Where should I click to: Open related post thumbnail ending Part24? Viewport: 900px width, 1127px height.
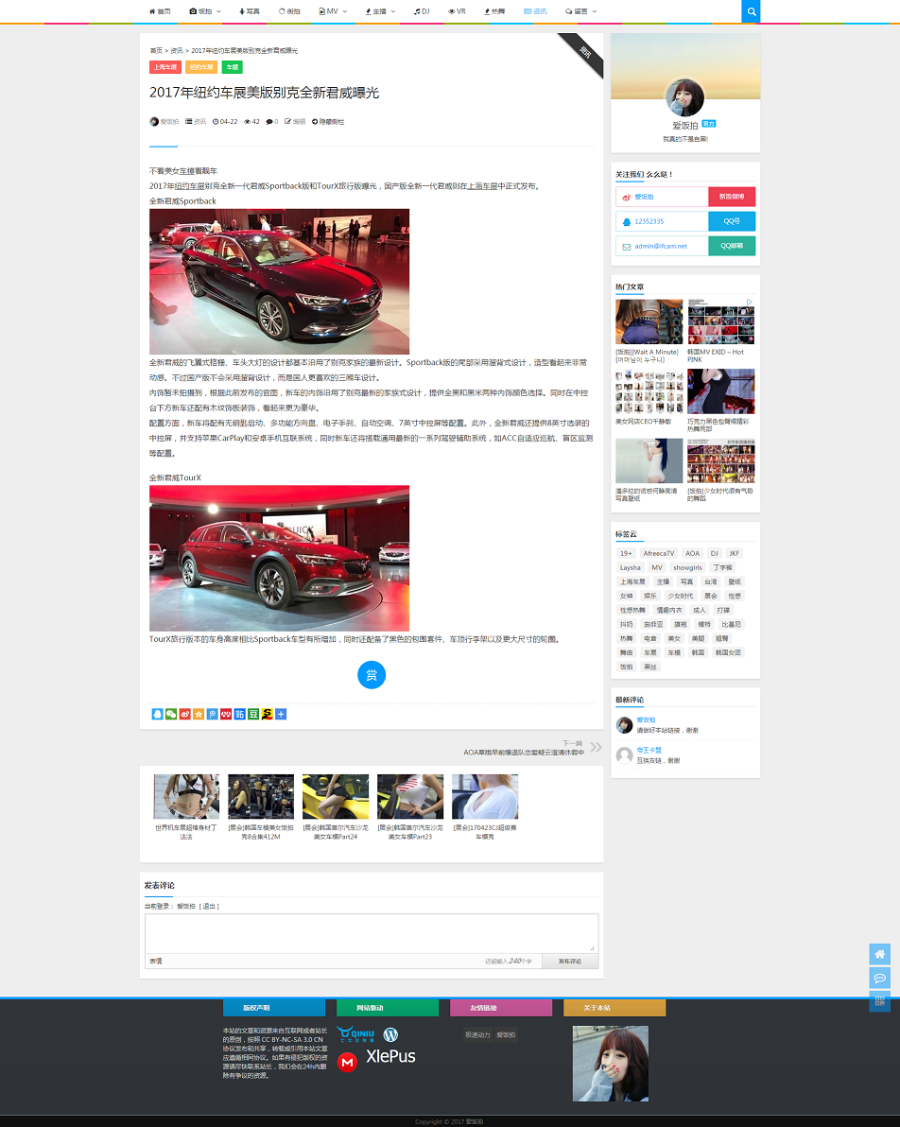tap(336, 796)
